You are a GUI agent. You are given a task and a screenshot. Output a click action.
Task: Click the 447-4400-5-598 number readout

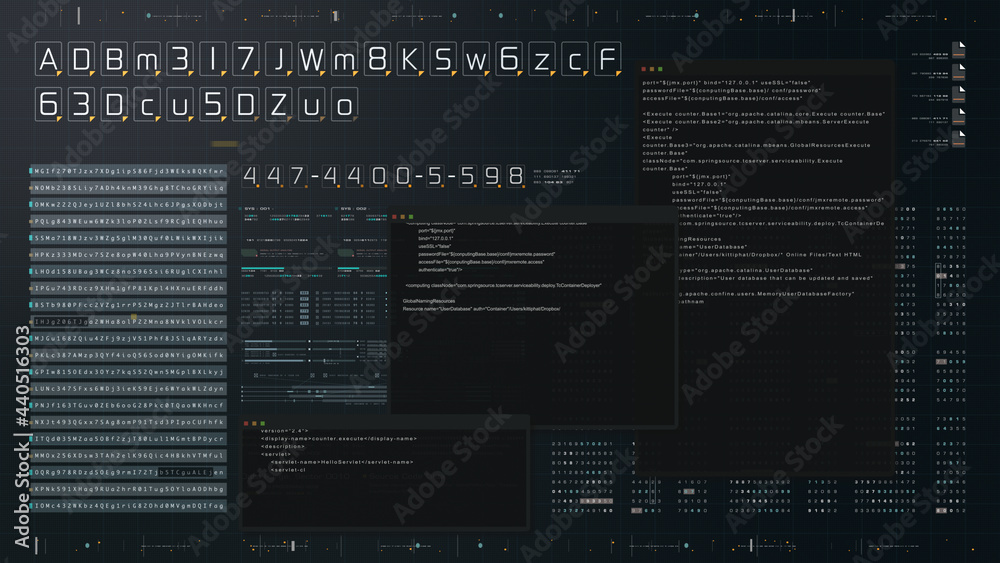[x=383, y=175]
